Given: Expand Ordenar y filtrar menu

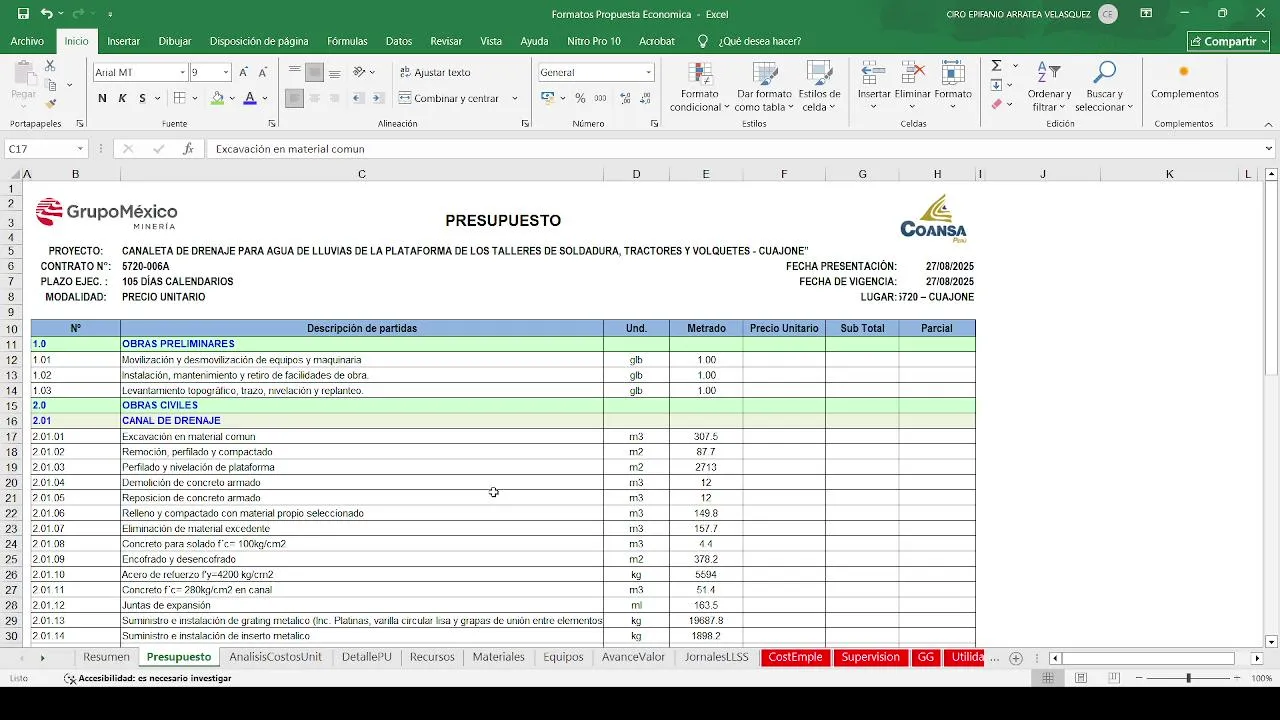Looking at the screenshot, I should [1049, 87].
